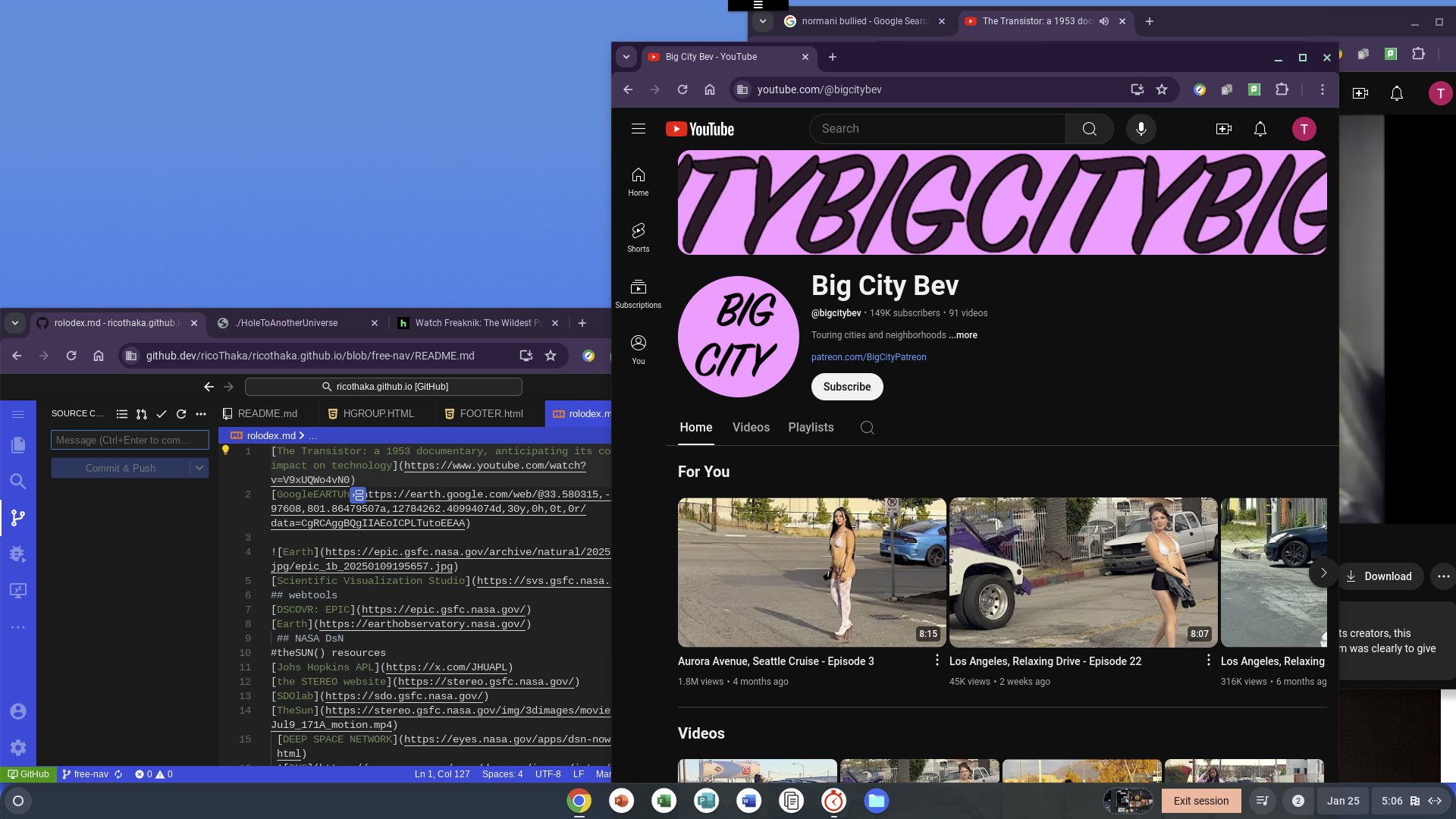This screenshot has width=1456, height=819.
Task: Reload the Big City Bev page
Action: [682, 89]
